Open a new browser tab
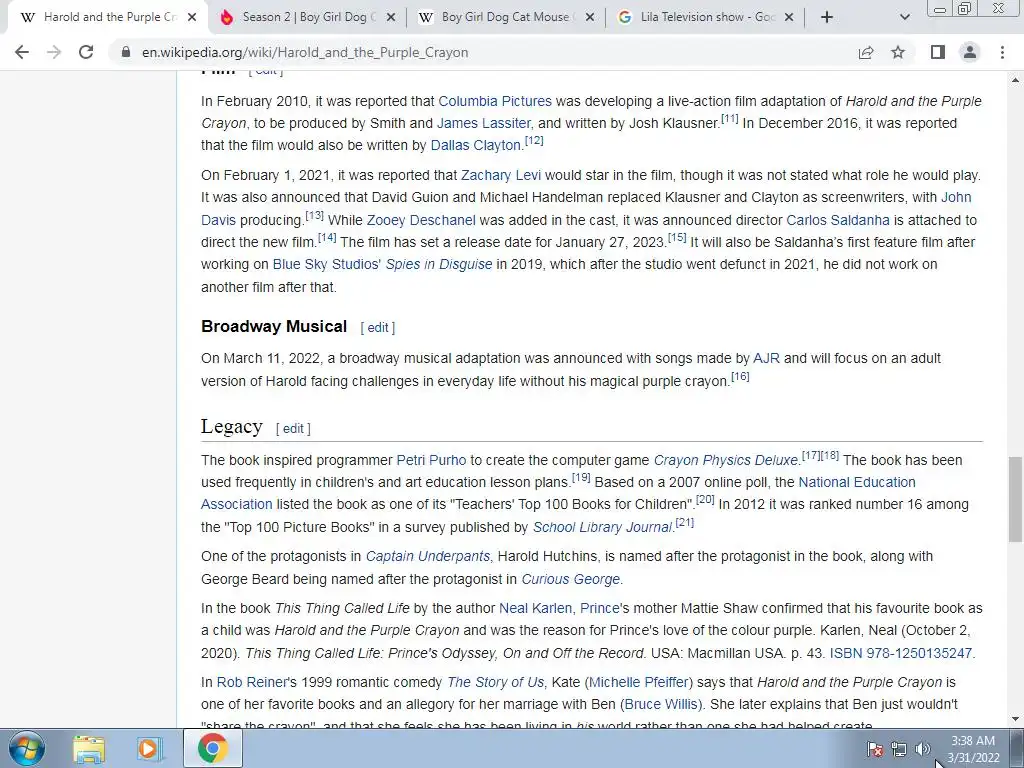The width and height of the screenshot is (1024, 768). (x=827, y=18)
